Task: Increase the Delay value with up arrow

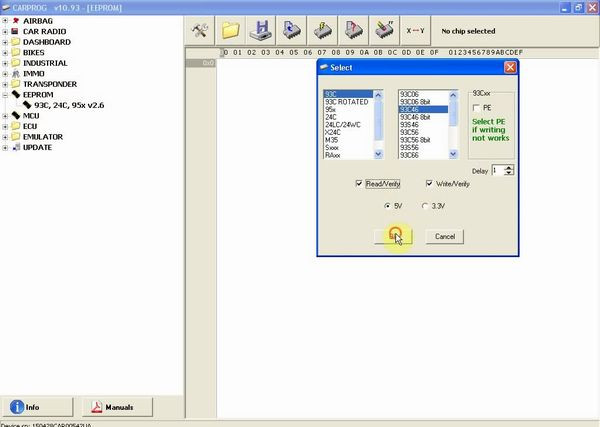Action: tap(510, 167)
